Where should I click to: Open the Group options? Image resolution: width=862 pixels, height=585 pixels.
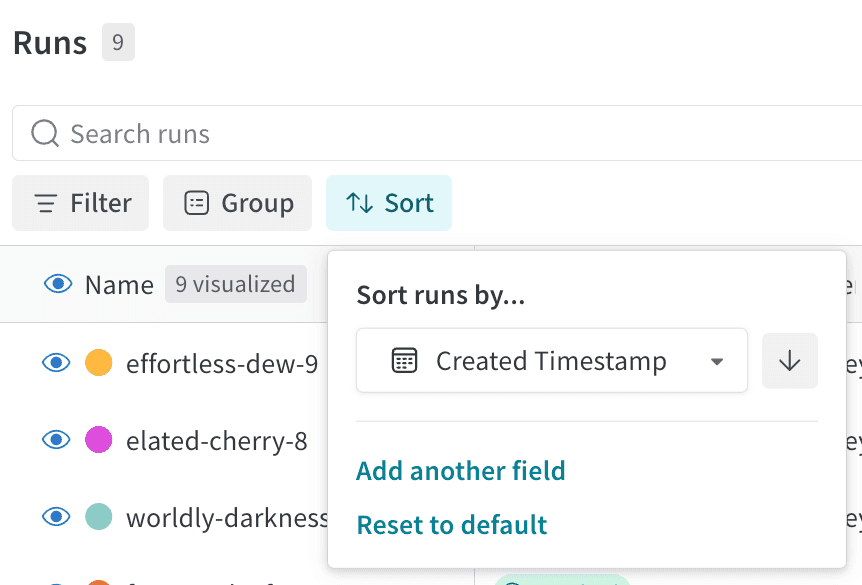point(237,202)
